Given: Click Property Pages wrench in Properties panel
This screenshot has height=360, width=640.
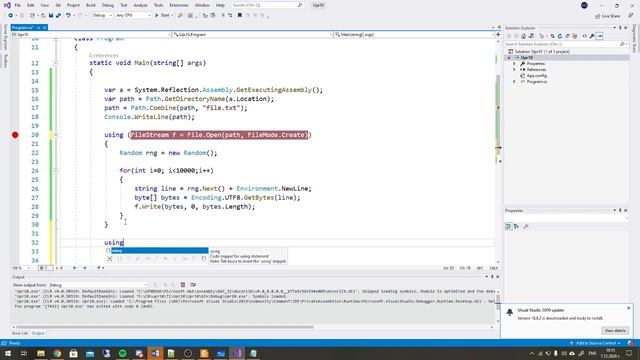Looking at the screenshot, I should tap(526, 226).
